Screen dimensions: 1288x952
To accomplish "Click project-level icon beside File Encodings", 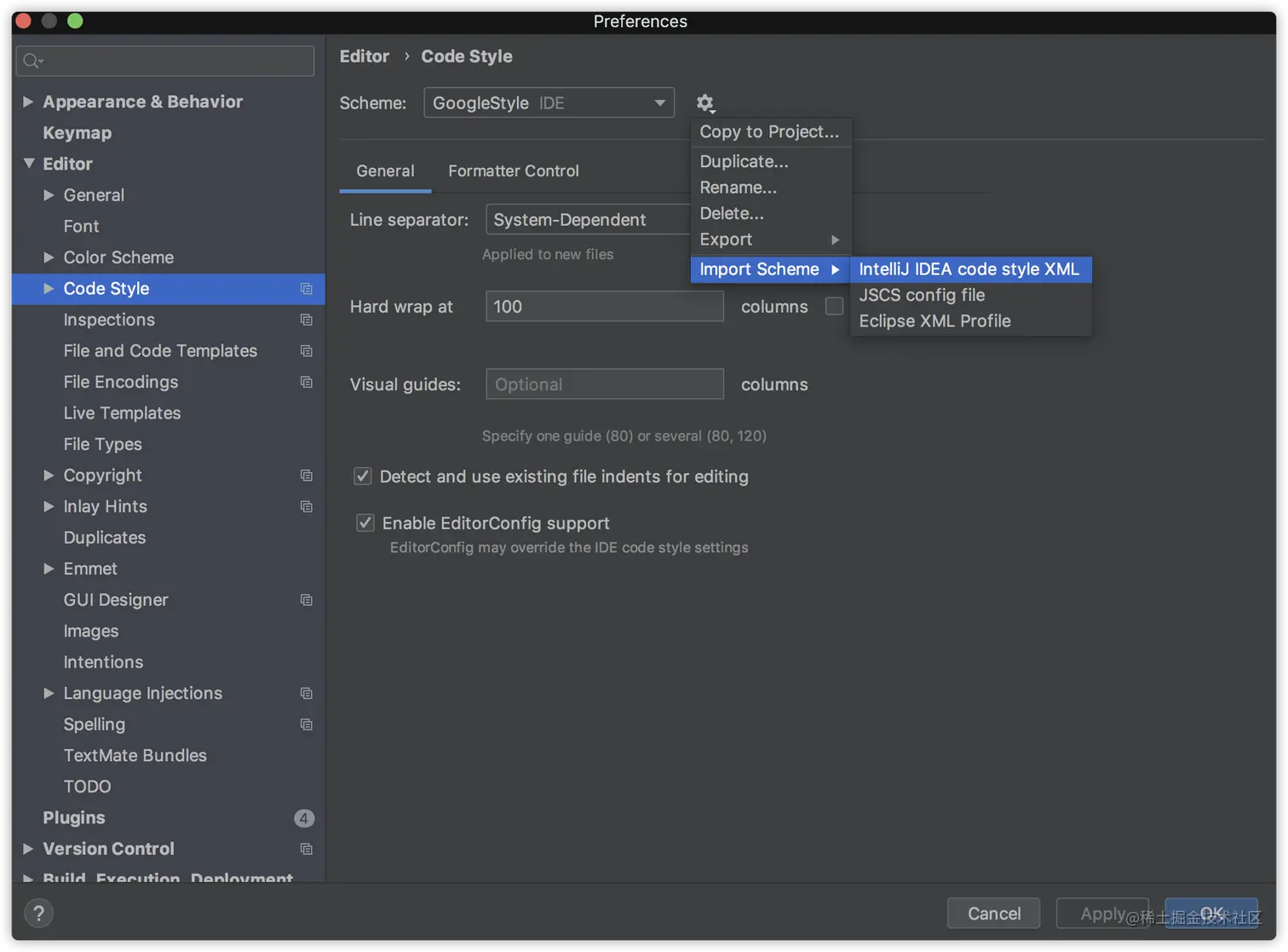I will pos(307,382).
